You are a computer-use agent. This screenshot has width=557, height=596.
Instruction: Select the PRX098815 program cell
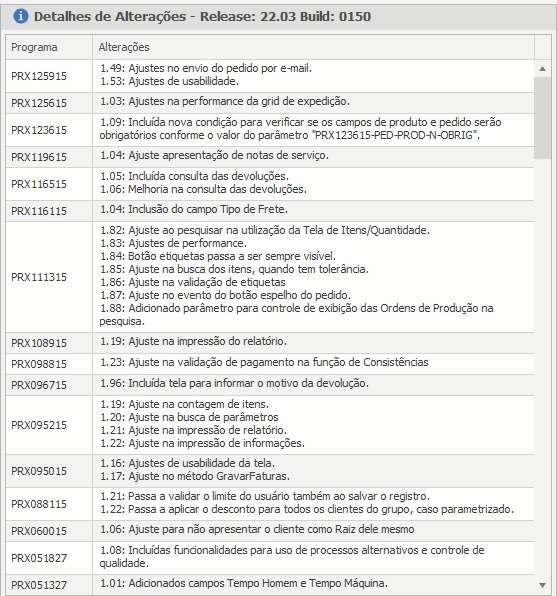49,364
